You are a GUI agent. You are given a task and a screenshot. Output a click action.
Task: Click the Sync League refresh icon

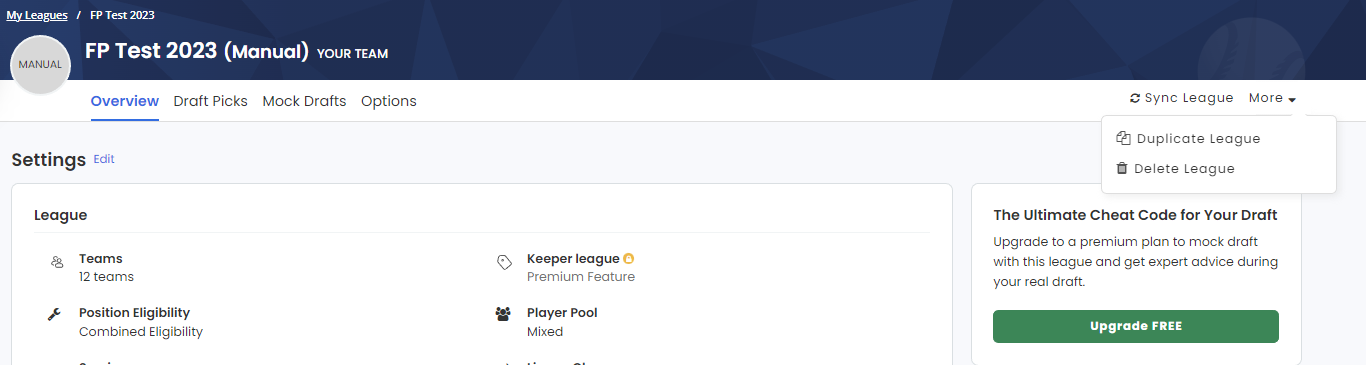[x=1135, y=98]
